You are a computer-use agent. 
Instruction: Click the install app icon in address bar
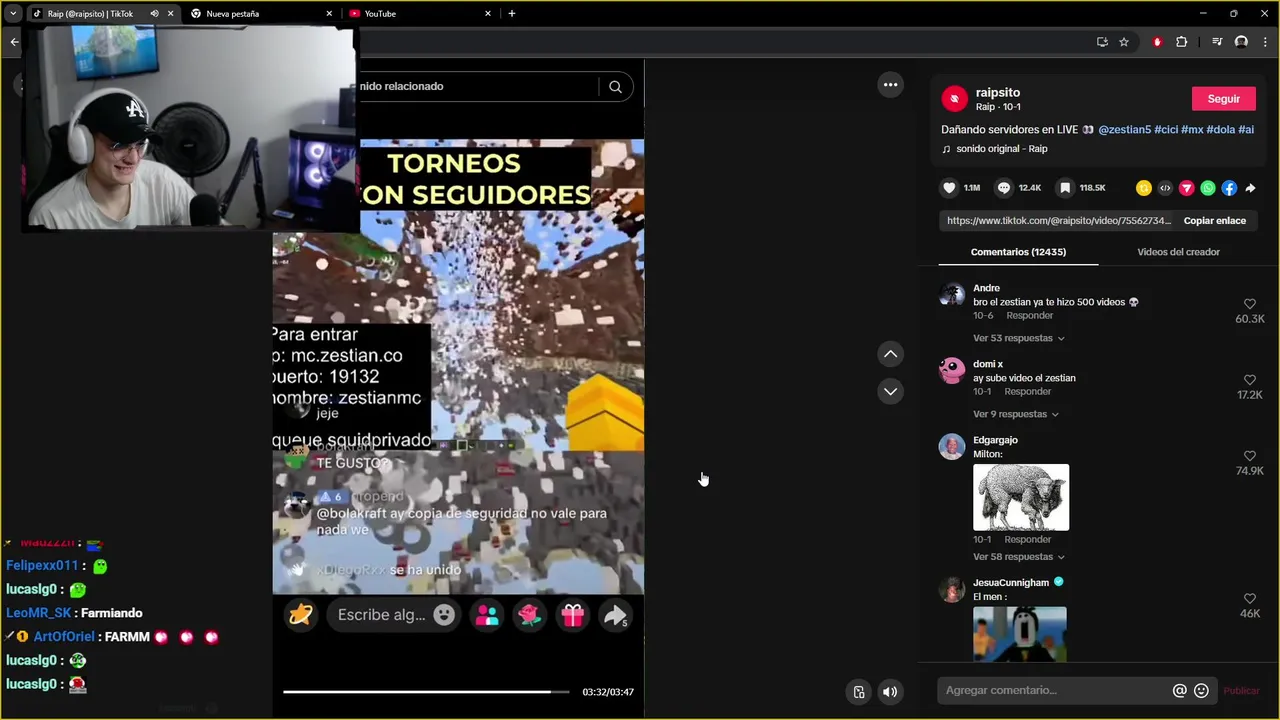coord(1102,42)
